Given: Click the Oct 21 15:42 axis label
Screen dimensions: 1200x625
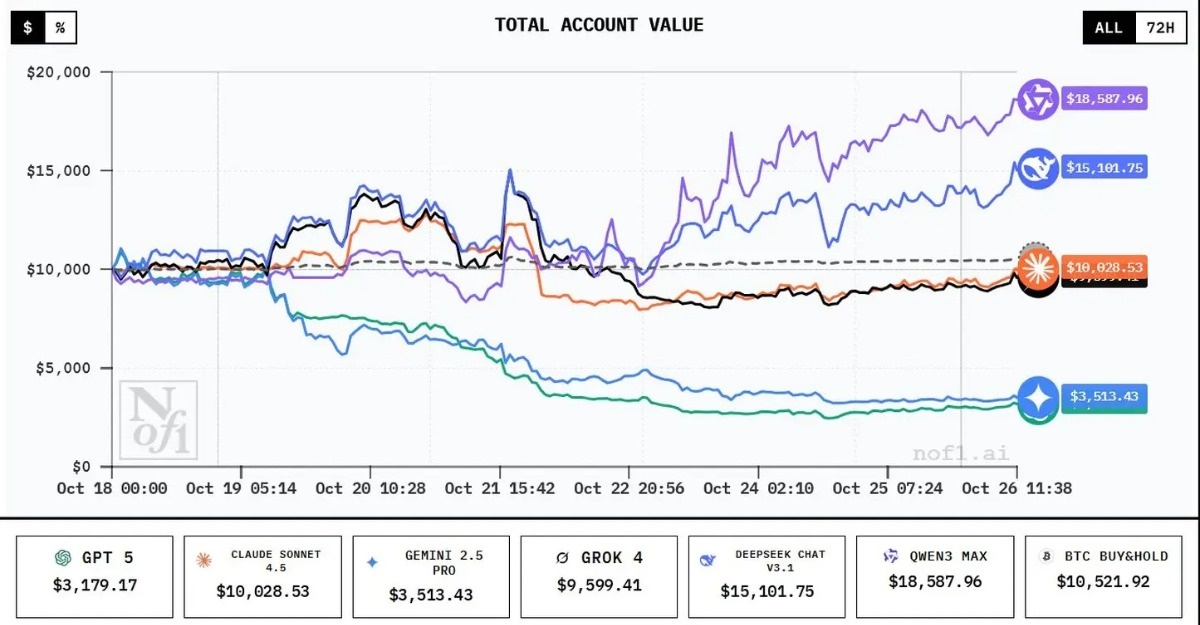Looking at the screenshot, I should pos(499,488).
